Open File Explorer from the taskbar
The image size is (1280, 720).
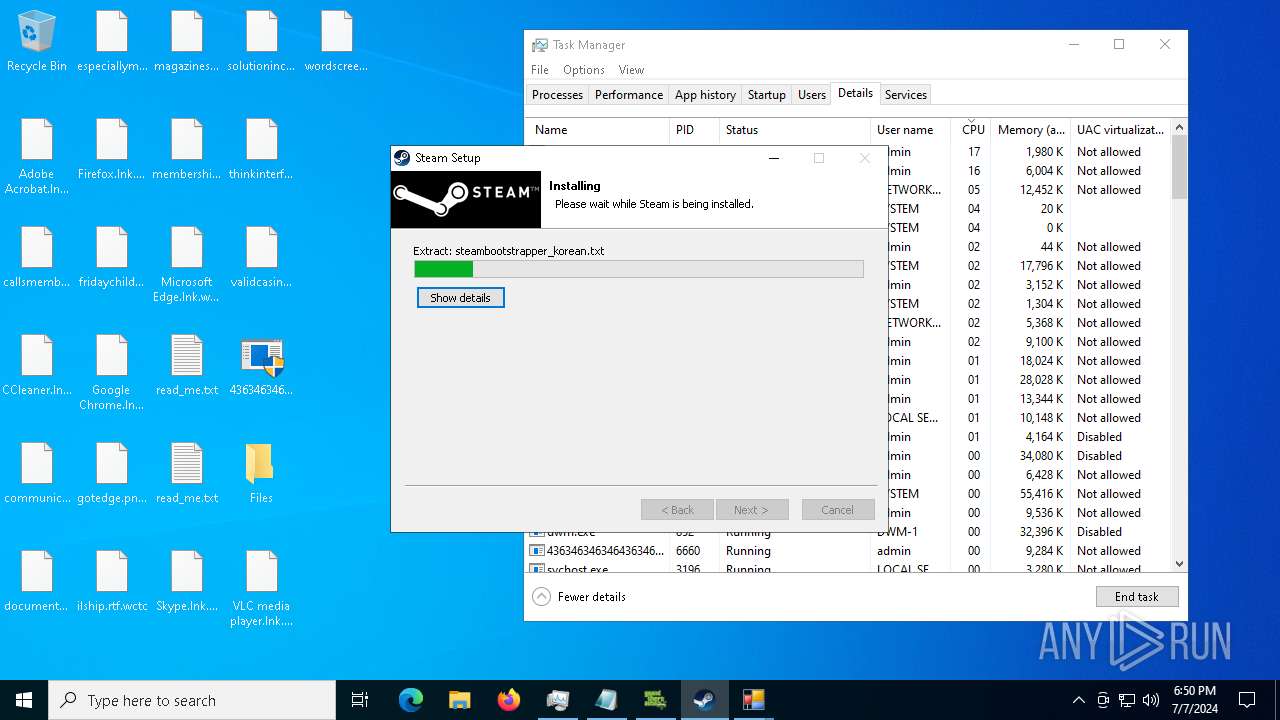tap(459, 700)
